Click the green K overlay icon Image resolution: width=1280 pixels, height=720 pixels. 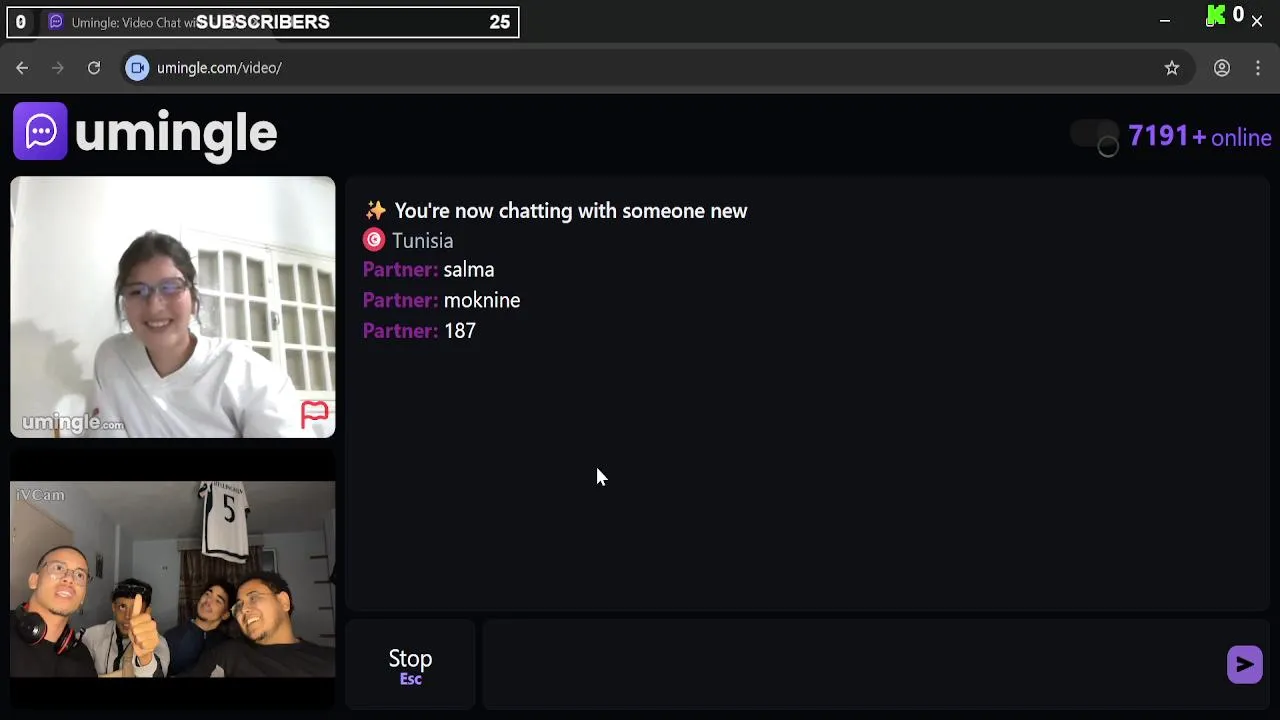click(1216, 16)
